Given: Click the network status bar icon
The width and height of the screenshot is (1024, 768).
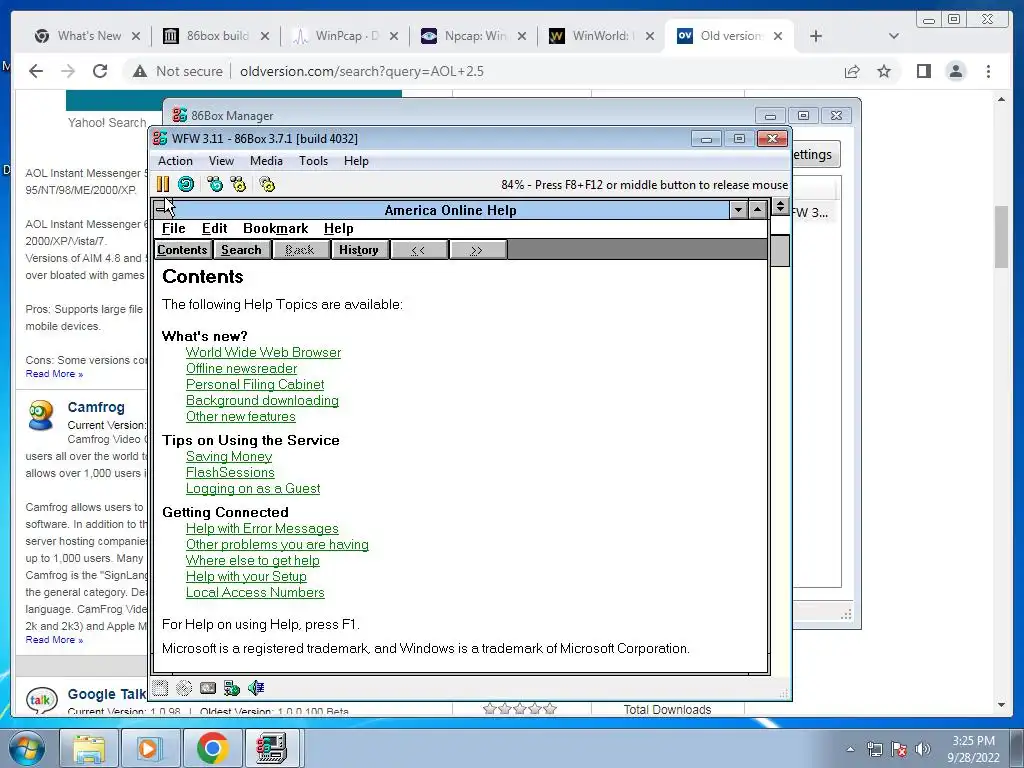Looking at the screenshot, I should point(231,688).
